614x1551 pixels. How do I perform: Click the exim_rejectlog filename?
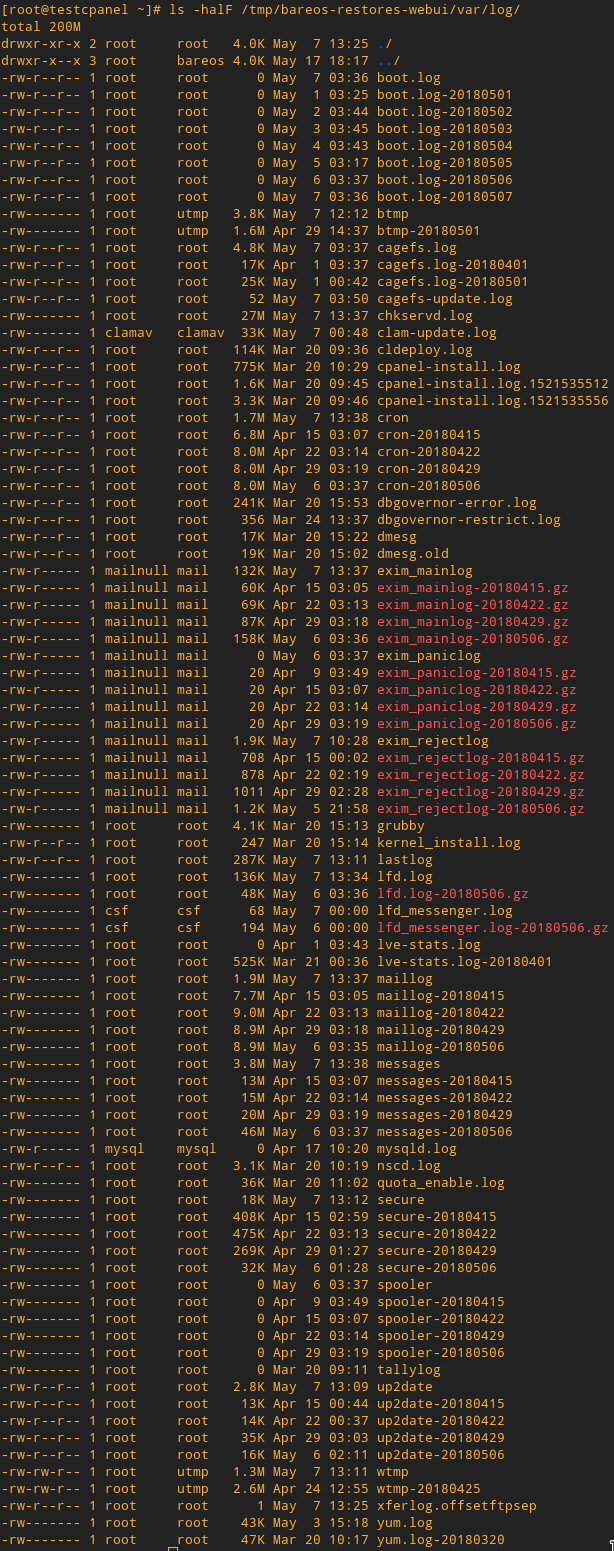(x=432, y=741)
